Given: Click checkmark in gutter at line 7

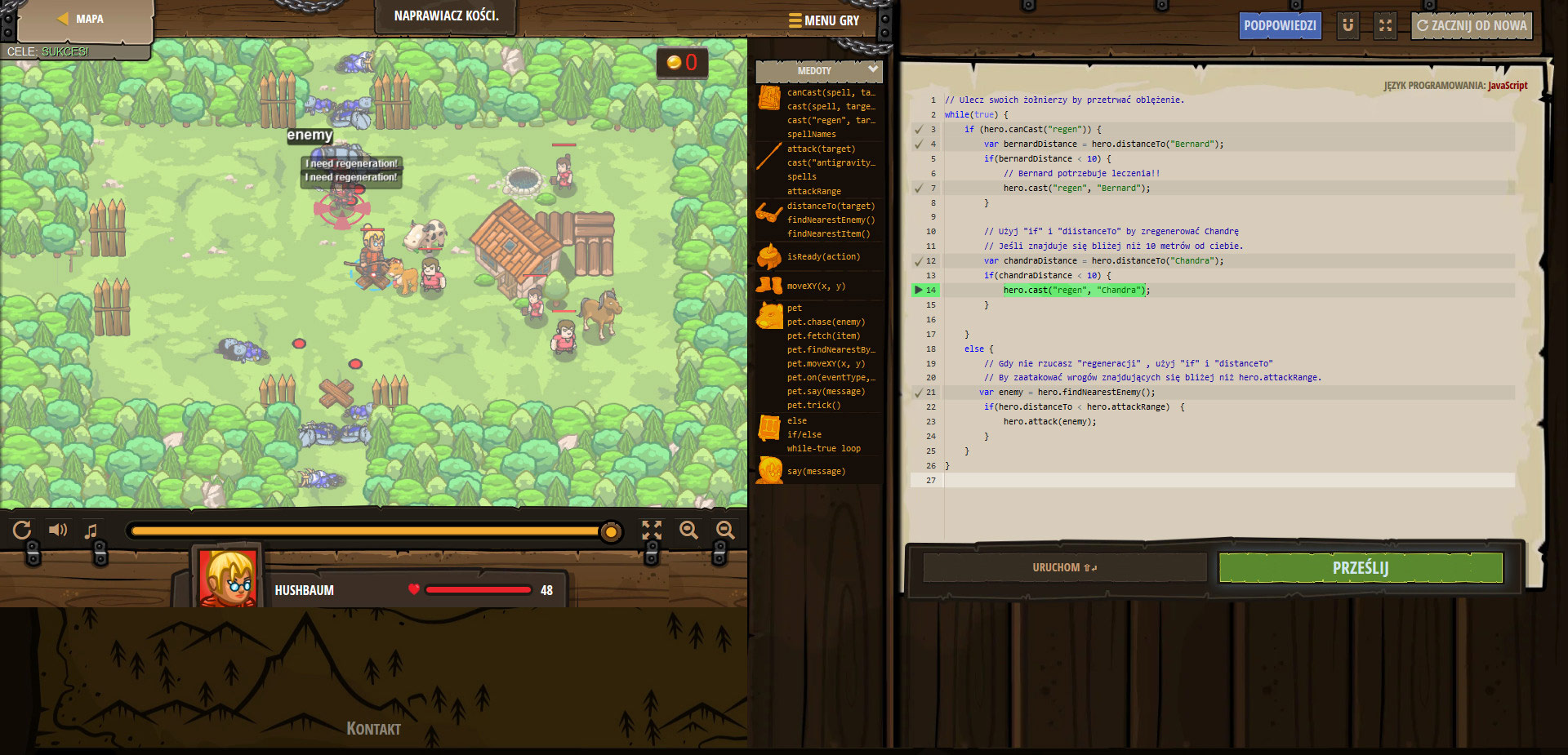Looking at the screenshot, I should pyautogui.click(x=919, y=188).
